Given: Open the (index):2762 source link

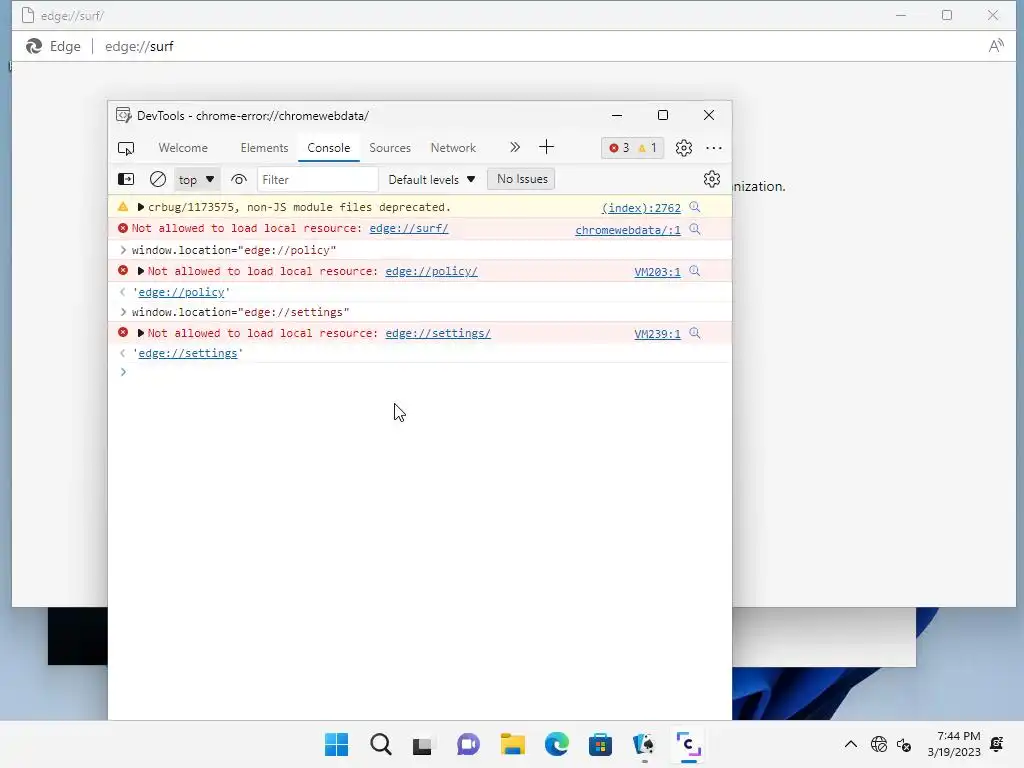Looking at the screenshot, I should pyautogui.click(x=641, y=208).
